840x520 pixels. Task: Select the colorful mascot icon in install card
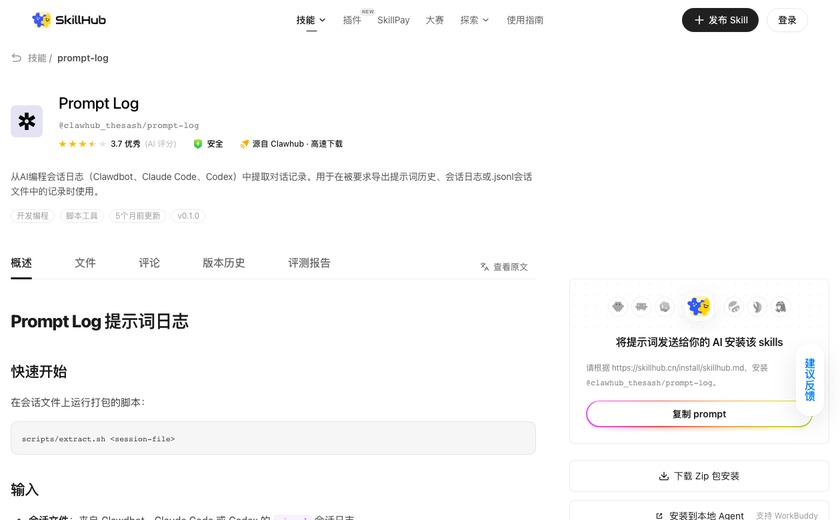(699, 307)
